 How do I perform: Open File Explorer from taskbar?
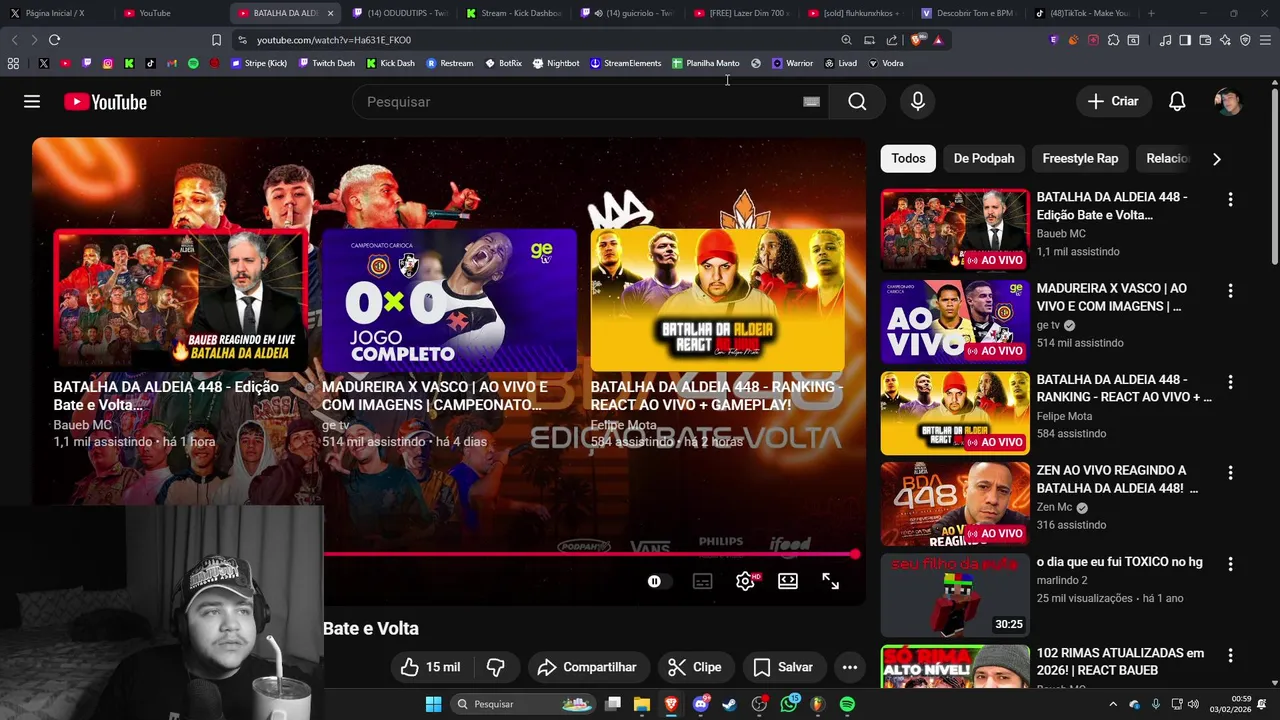642,704
